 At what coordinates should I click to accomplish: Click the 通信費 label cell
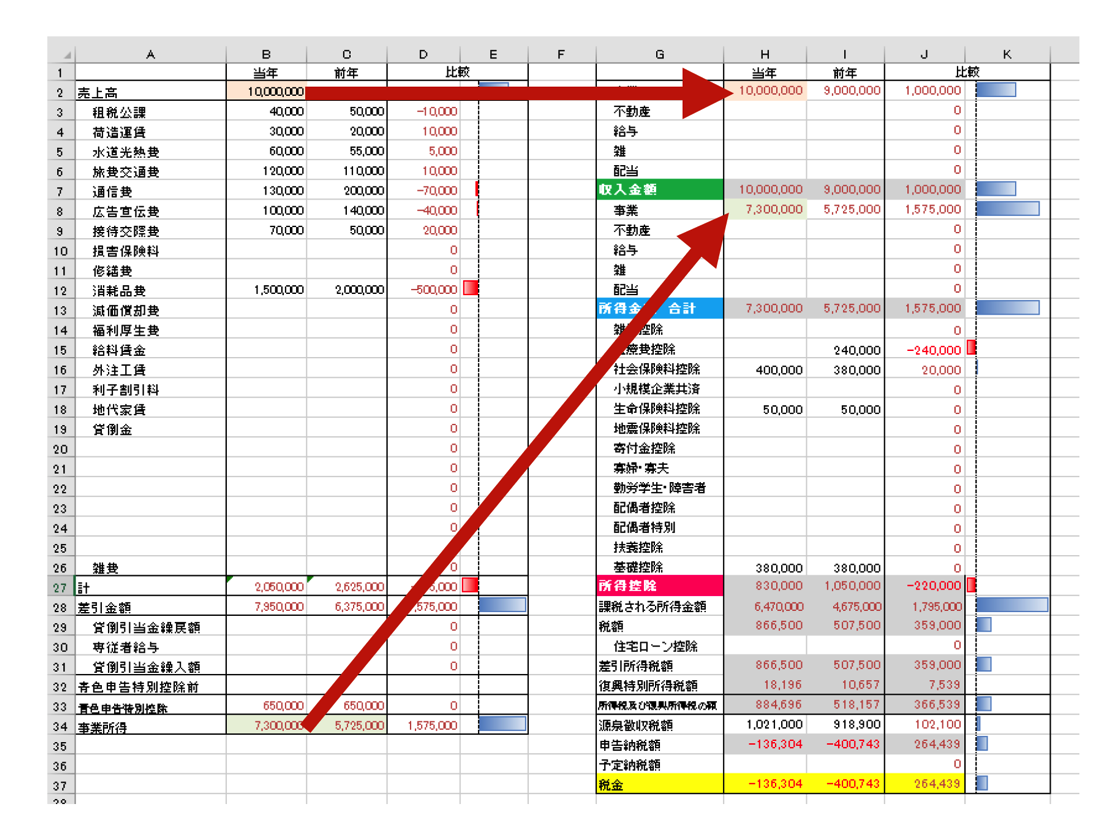(x=151, y=191)
